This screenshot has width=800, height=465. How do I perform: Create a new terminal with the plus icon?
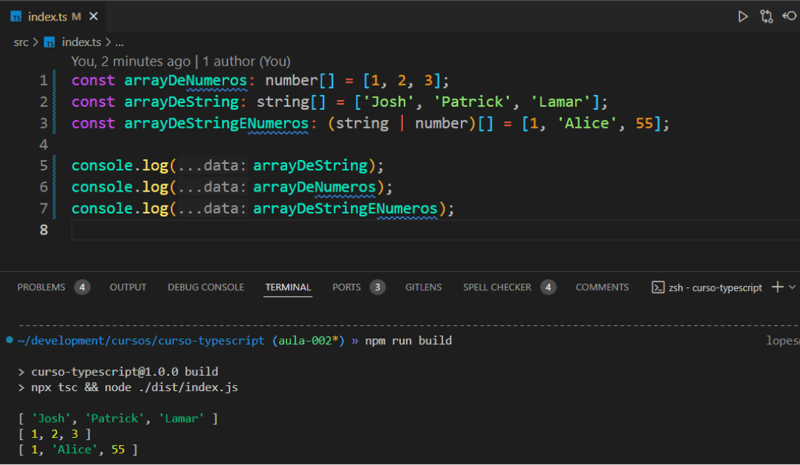pyautogui.click(x=778, y=287)
